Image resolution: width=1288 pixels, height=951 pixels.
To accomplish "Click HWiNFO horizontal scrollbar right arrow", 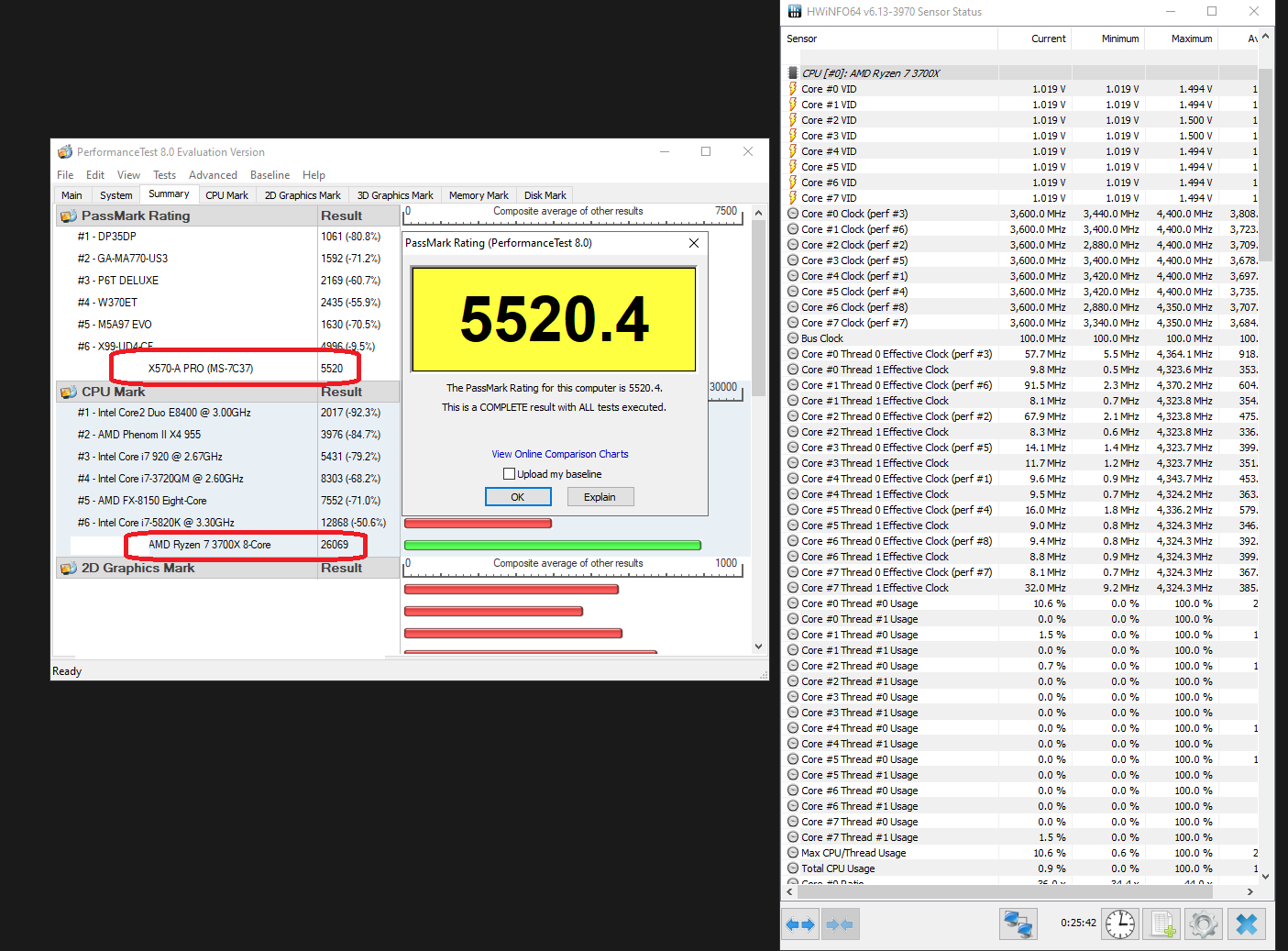I will (1249, 891).
